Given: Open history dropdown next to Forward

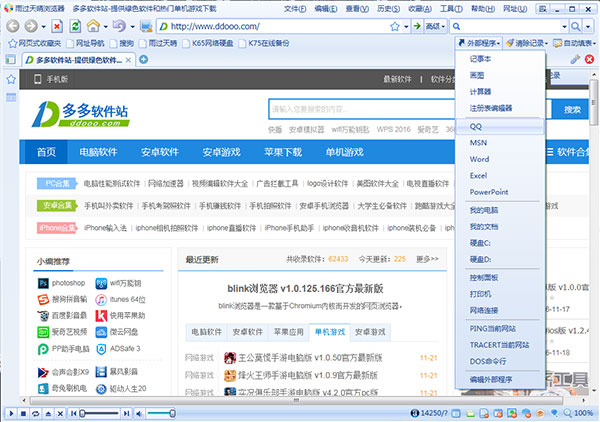Looking at the screenshot, I should (44, 26).
